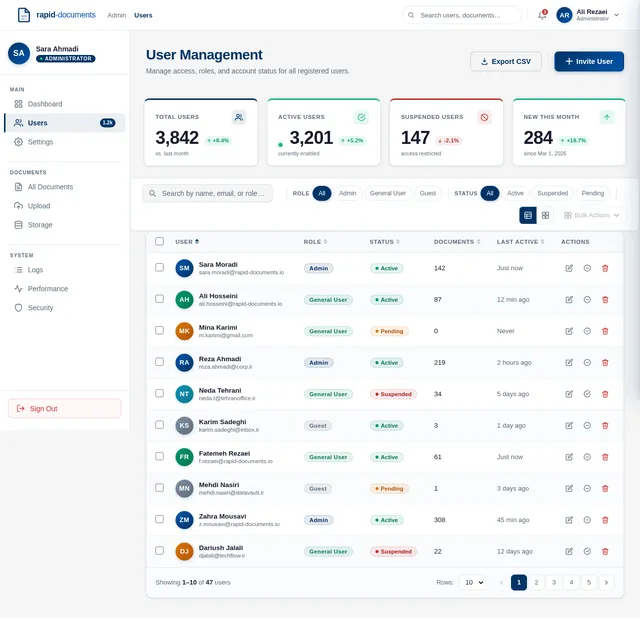This screenshot has width=640, height=618.
Task: Click the delete icon for Mina Karimi
Action: (605, 331)
